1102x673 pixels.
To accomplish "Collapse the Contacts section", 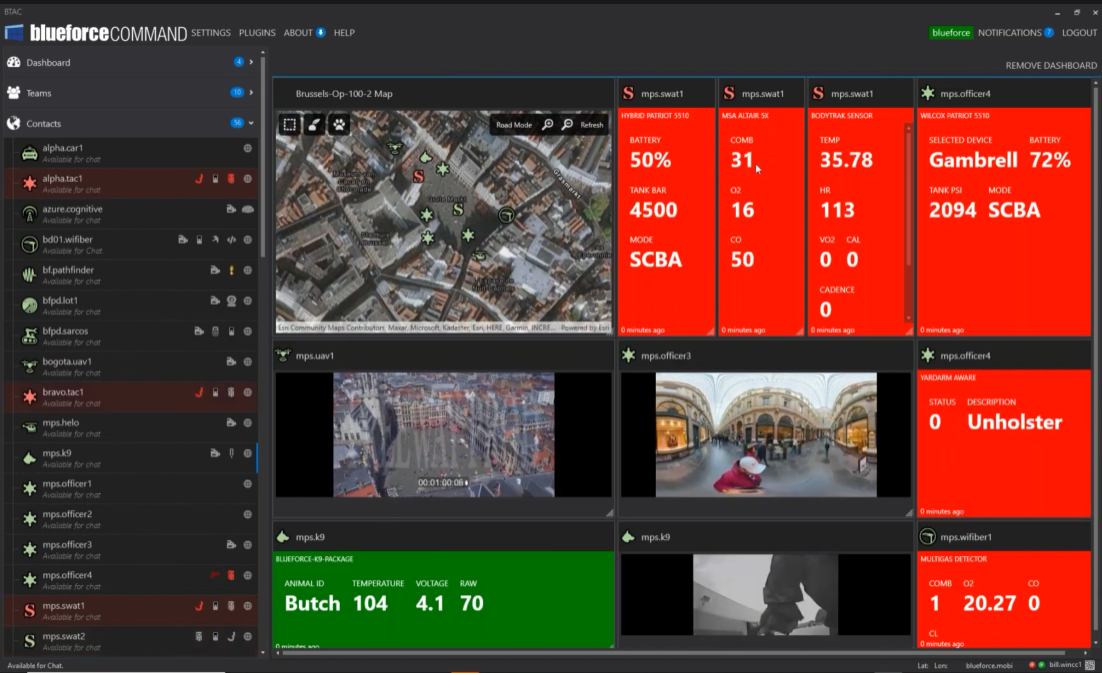I will (251, 124).
